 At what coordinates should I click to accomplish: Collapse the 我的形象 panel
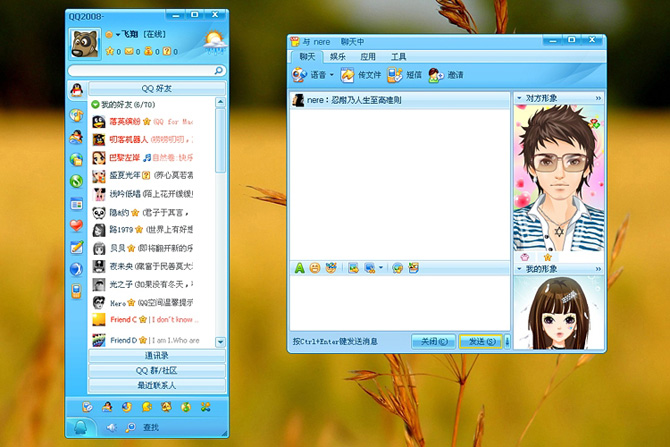tap(519, 269)
